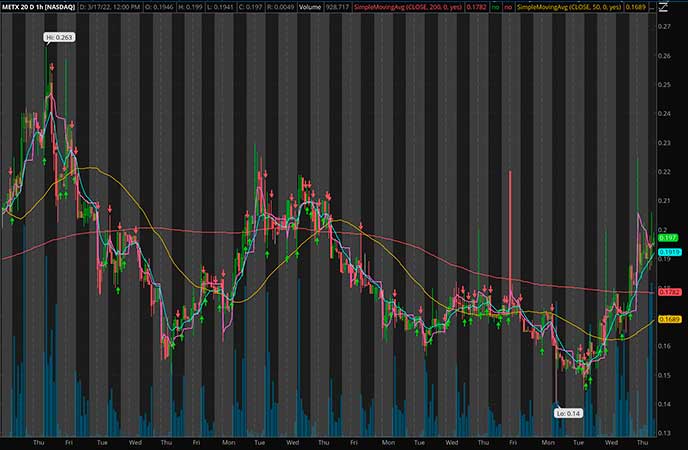Image resolution: width=688 pixels, height=450 pixels.
Task: Click the close value C: 0.197 in header
Action: [251, 7]
